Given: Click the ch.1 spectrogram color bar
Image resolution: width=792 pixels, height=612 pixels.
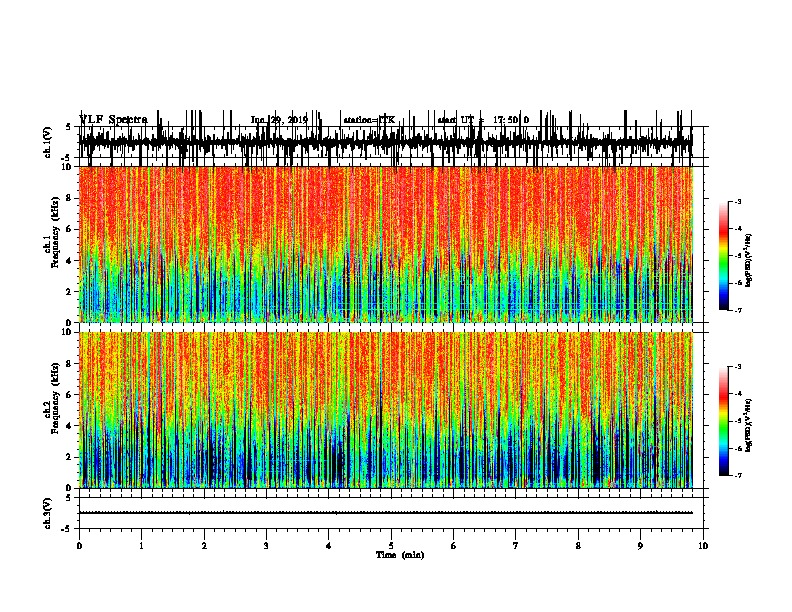Looking at the screenshot, I should tap(723, 256).
